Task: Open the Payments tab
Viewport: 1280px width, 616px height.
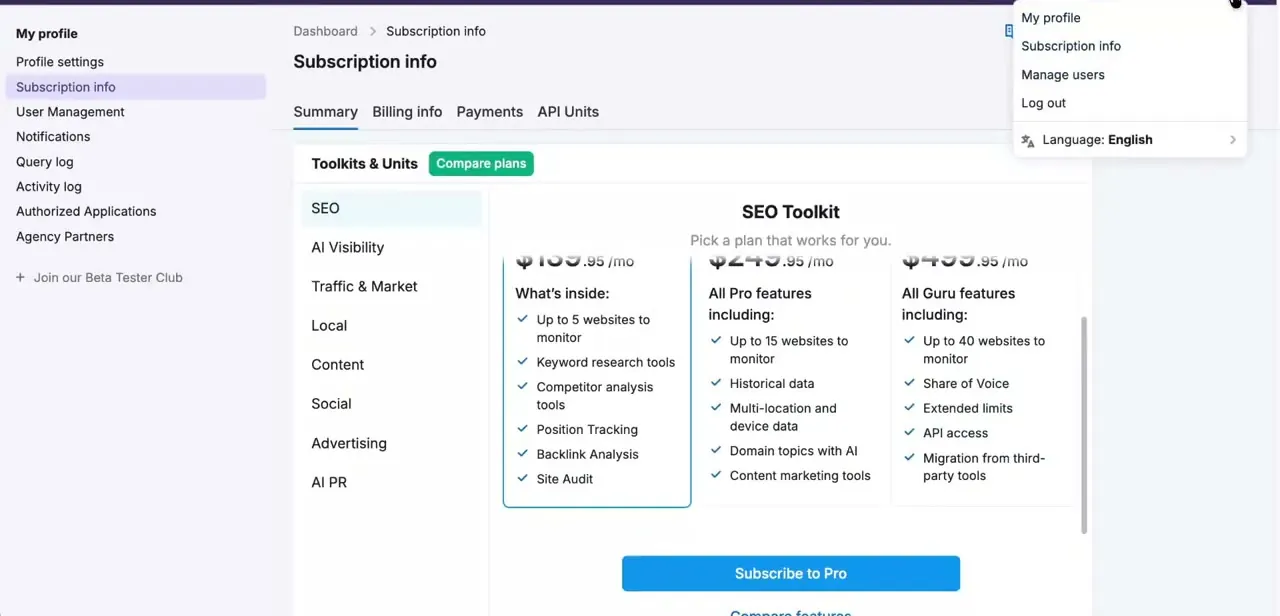Action: [x=490, y=112]
